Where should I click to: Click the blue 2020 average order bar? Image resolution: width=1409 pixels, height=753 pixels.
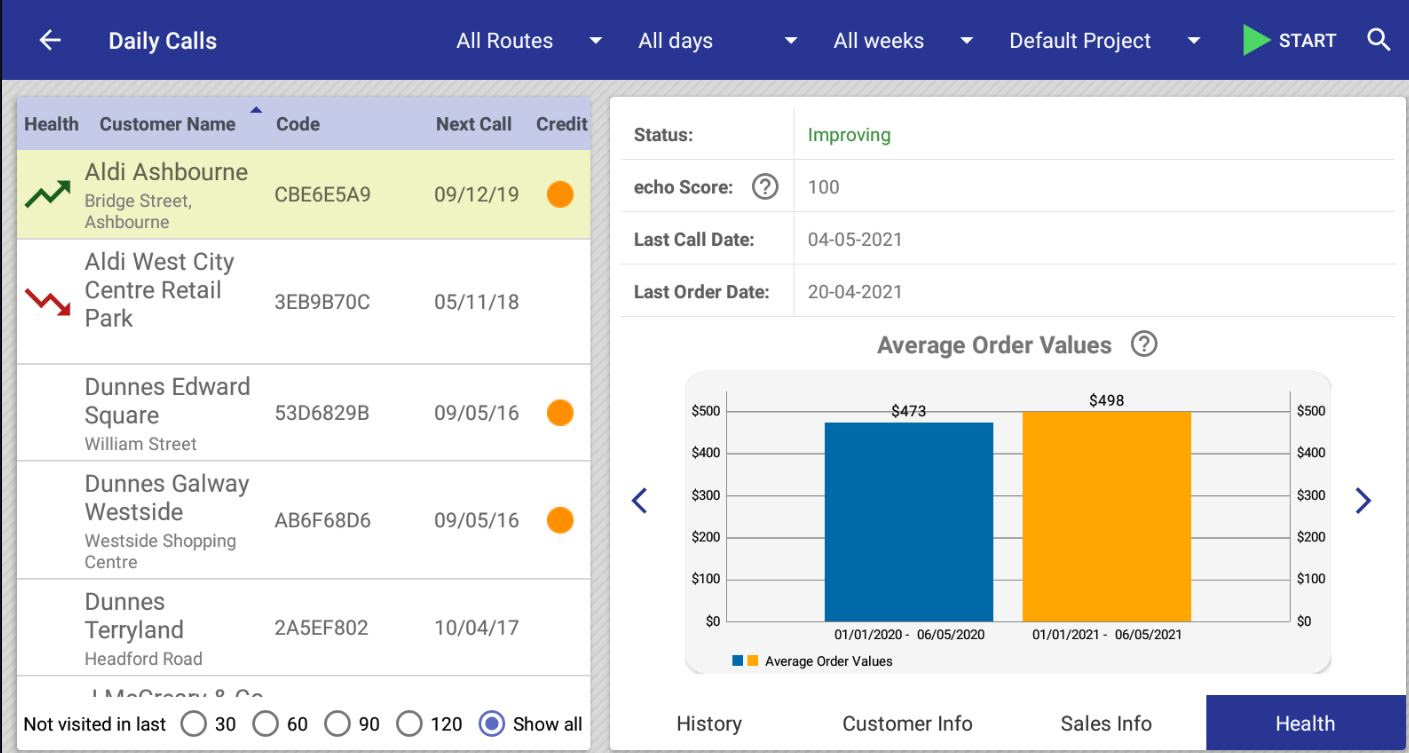pos(909,522)
